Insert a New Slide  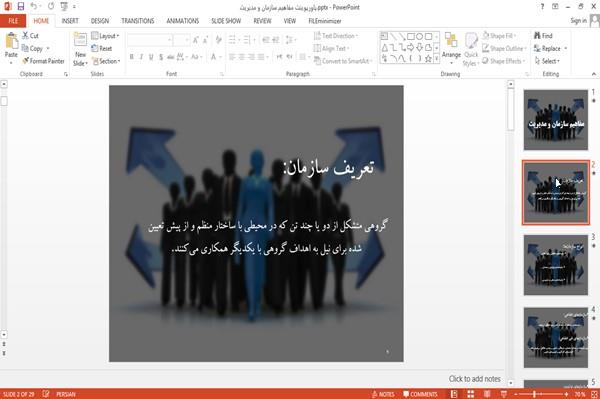80,49
